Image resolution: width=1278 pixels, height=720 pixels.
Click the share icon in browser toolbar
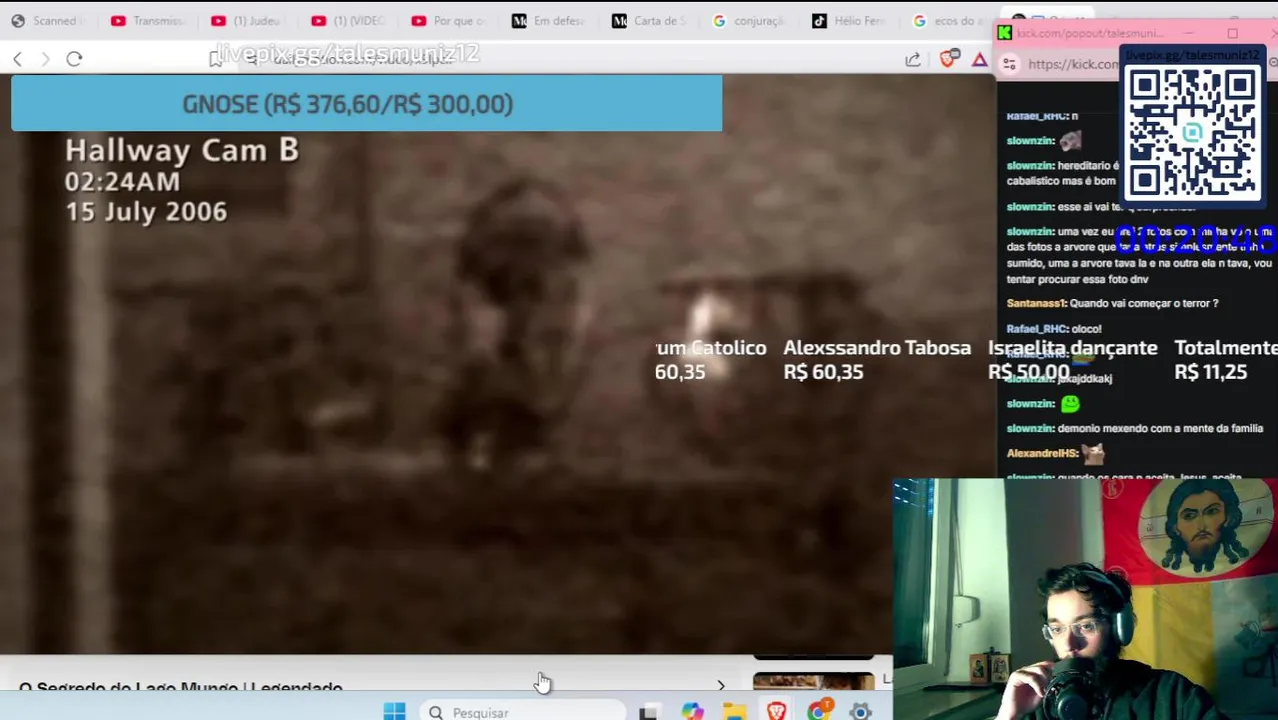913,60
